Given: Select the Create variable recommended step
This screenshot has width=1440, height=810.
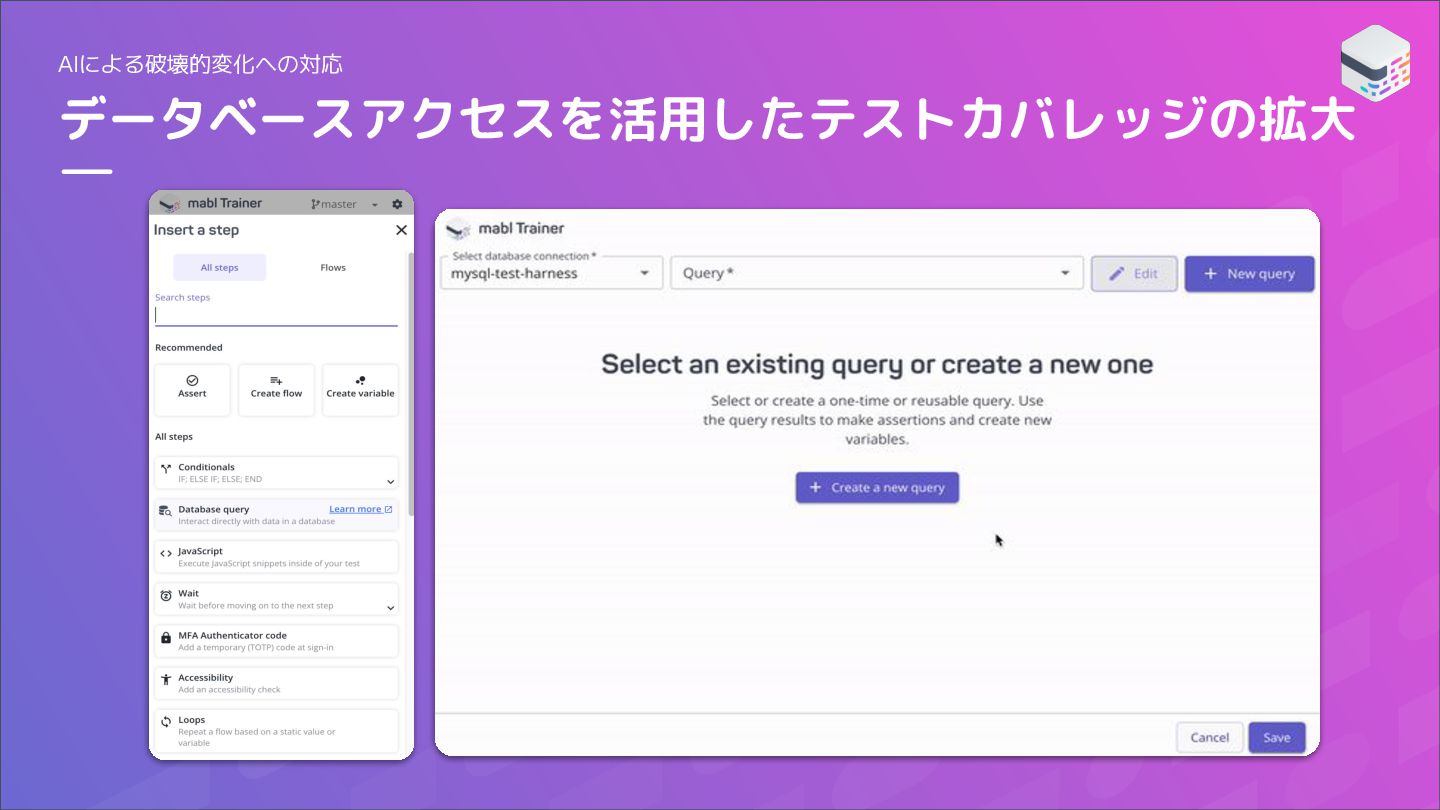Looking at the screenshot, I should 360,389.
